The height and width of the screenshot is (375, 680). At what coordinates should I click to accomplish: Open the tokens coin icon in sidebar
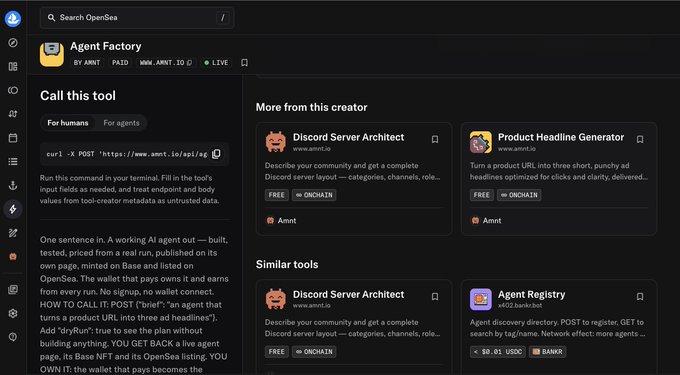coord(13,90)
